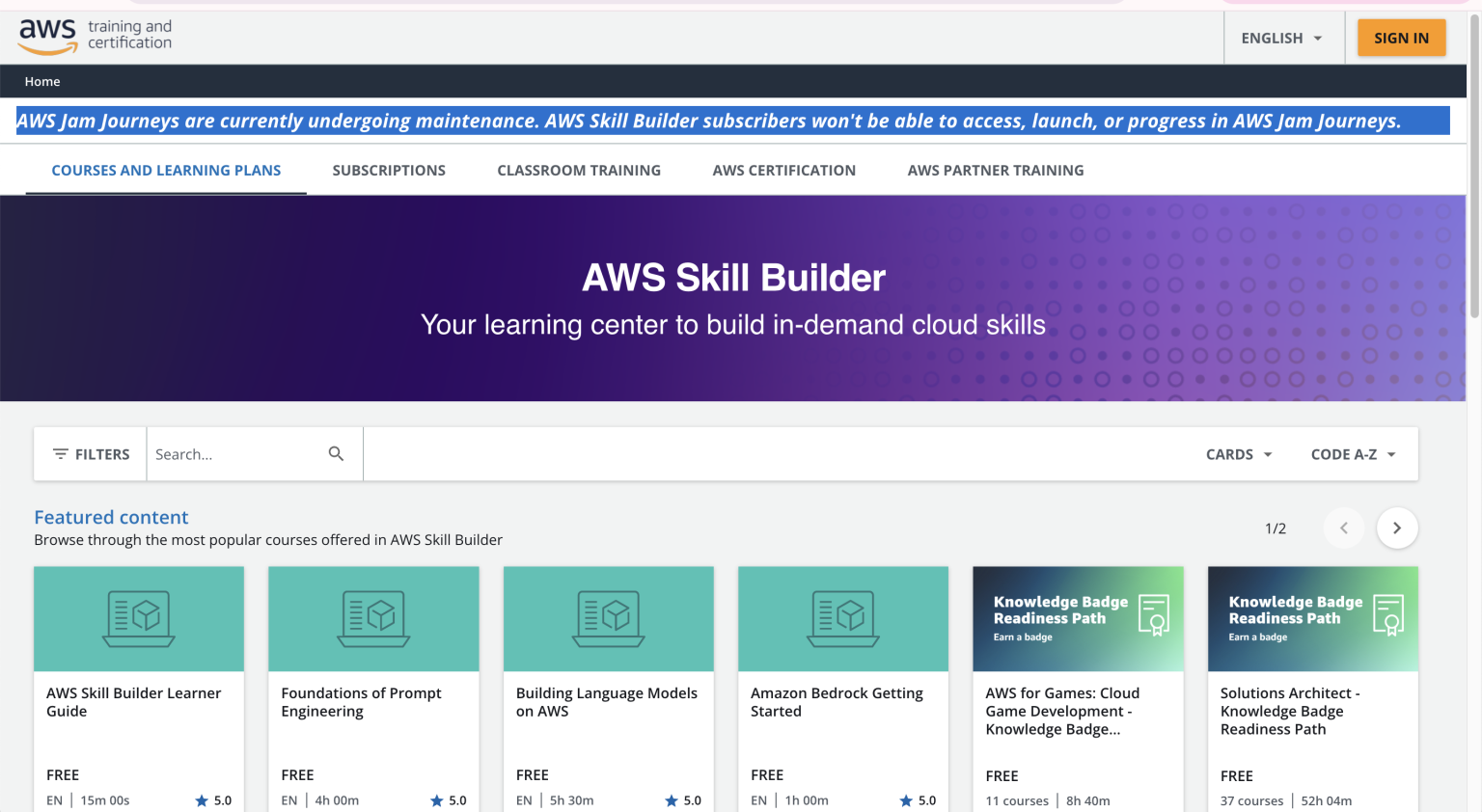This screenshot has height=812, width=1482.
Task: Open the CODE A-Z sorting dropdown
Action: tap(1354, 453)
